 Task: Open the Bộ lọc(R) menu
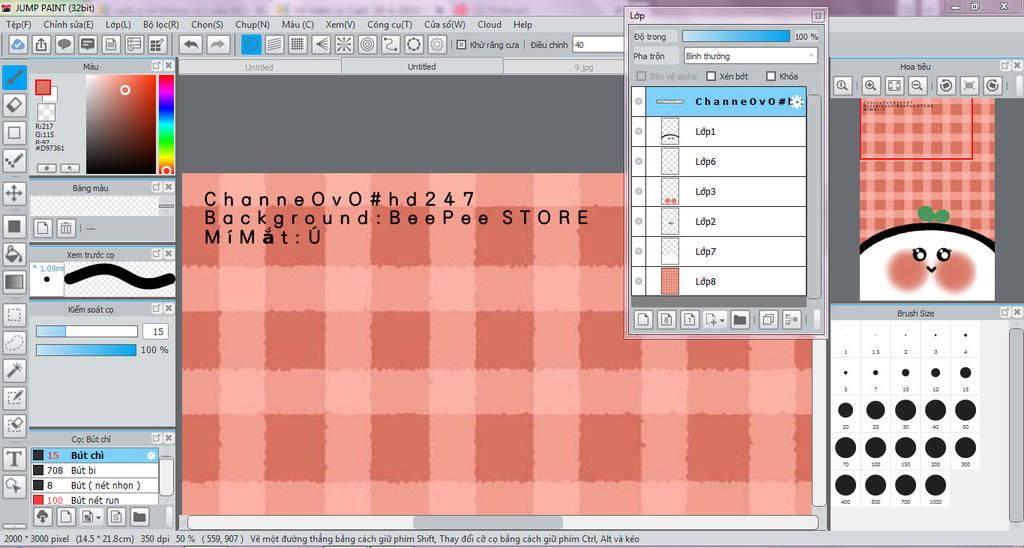(161, 24)
